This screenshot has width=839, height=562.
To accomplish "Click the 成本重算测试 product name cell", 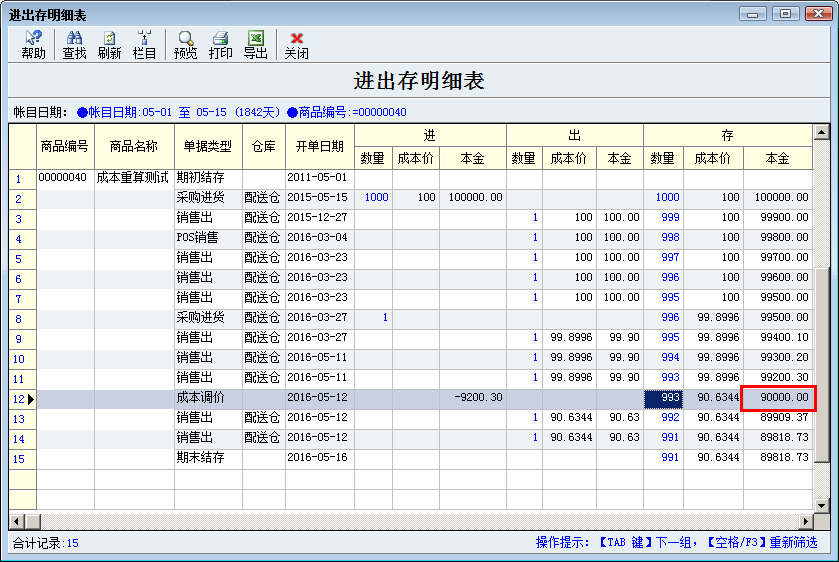I will click(x=134, y=178).
